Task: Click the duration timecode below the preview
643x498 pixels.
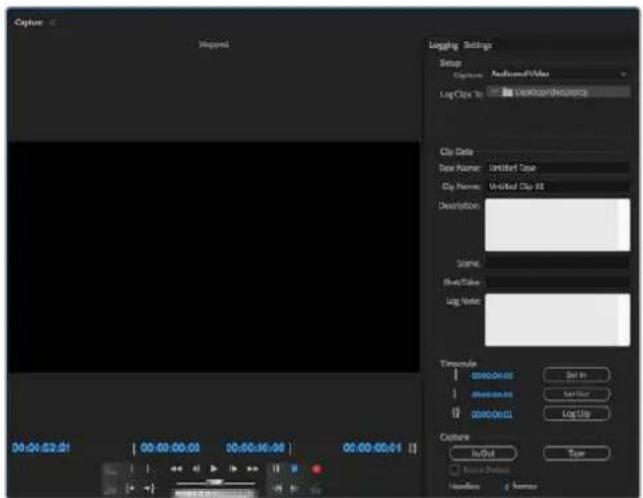Action: pyautogui.click(x=372, y=448)
